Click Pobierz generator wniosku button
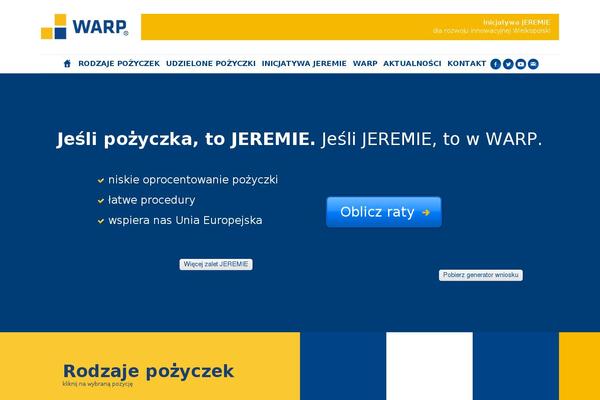The height and width of the screenshot is (400, 600). (481, 275)
